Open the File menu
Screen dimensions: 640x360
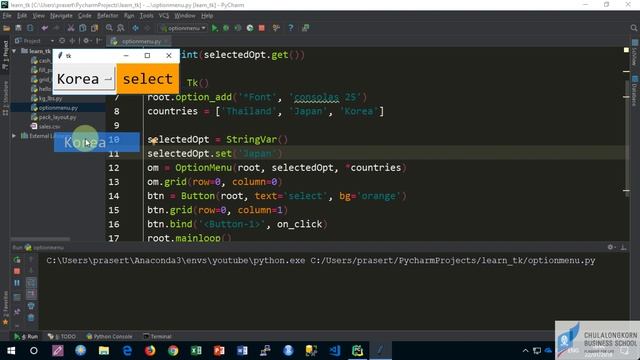pos(7,16)
